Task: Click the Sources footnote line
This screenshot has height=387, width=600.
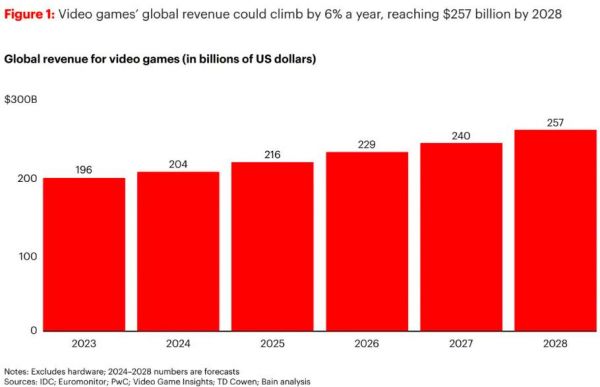Action: pos(157,382)
